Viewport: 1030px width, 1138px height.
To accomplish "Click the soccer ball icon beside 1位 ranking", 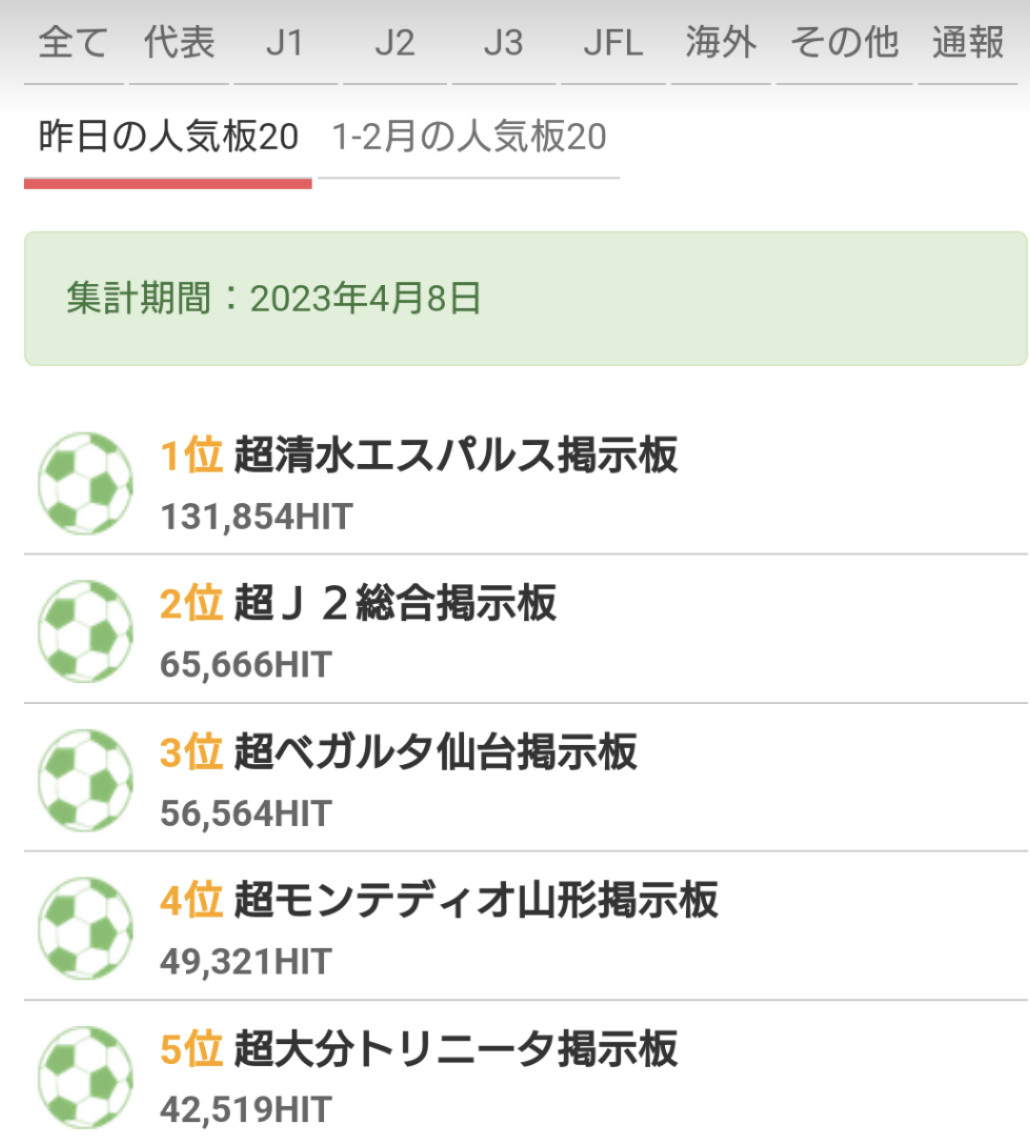I will (86, 483).
